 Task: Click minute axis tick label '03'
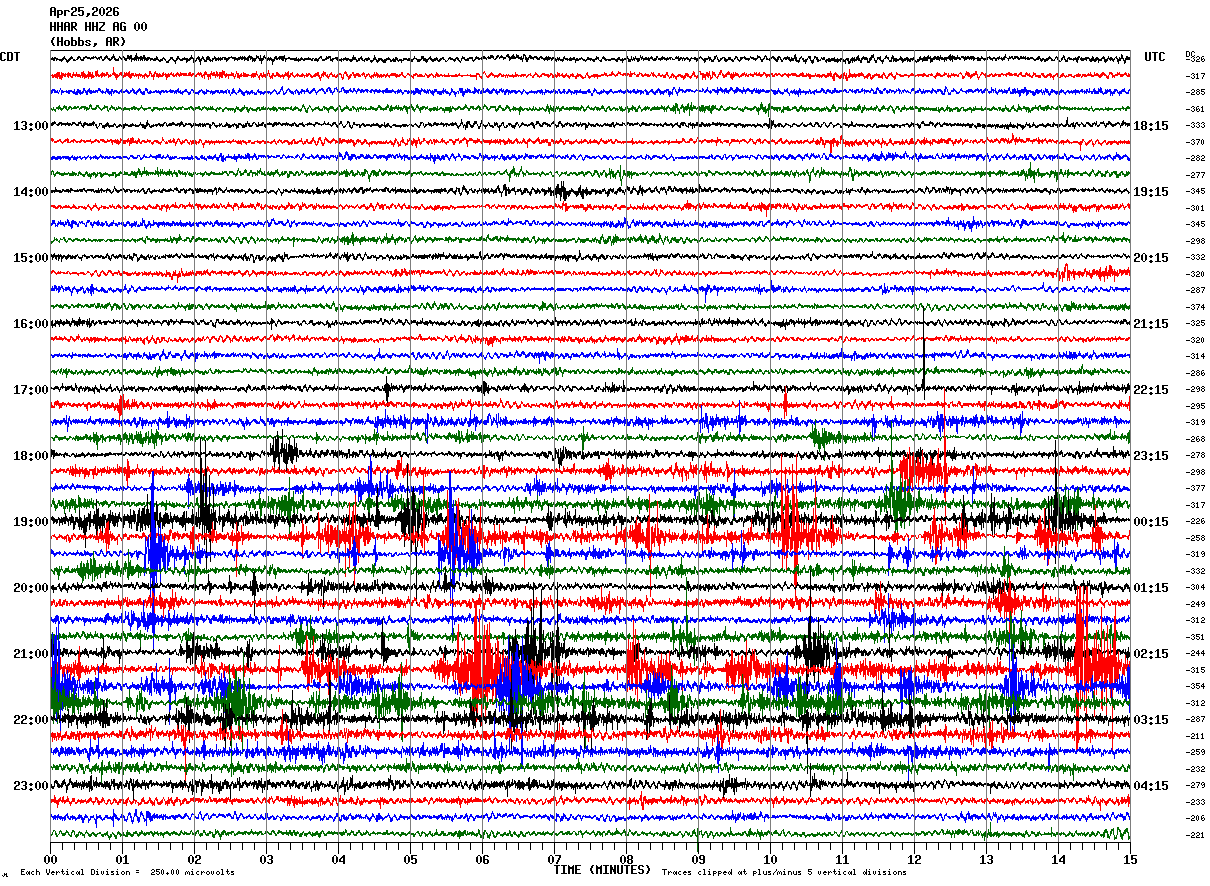pos(266,860)
